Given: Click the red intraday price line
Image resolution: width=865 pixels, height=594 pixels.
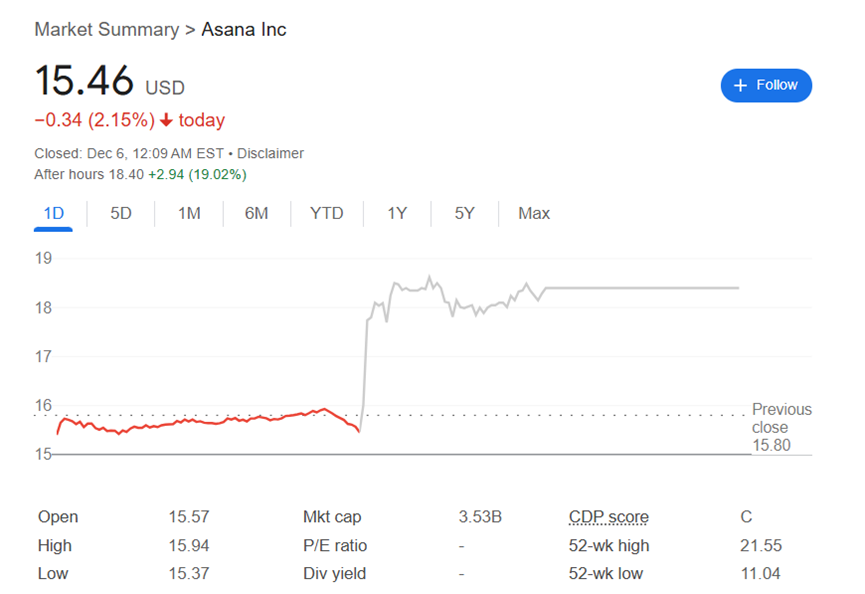Looking at the screenshot, I should click(200, 422).
